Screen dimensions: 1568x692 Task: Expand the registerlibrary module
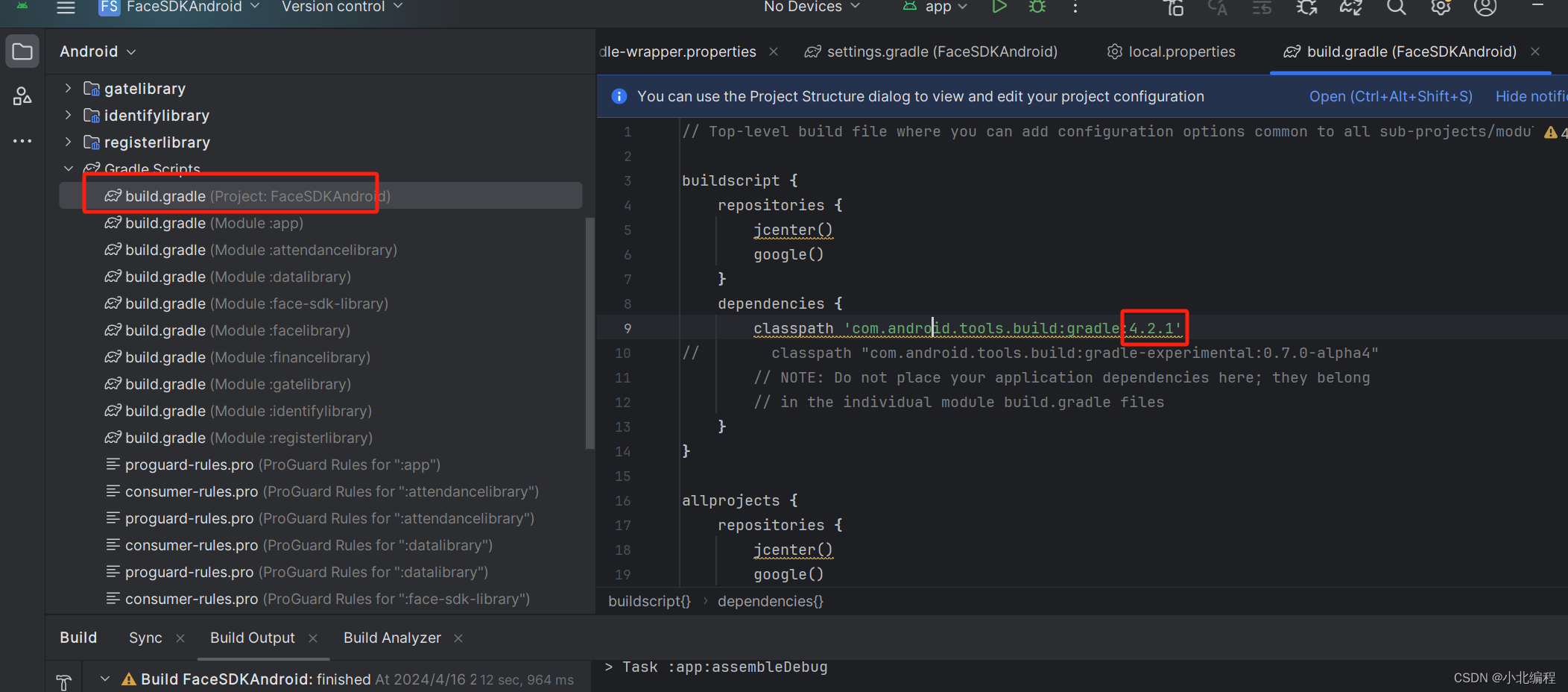tap(69, 142)
